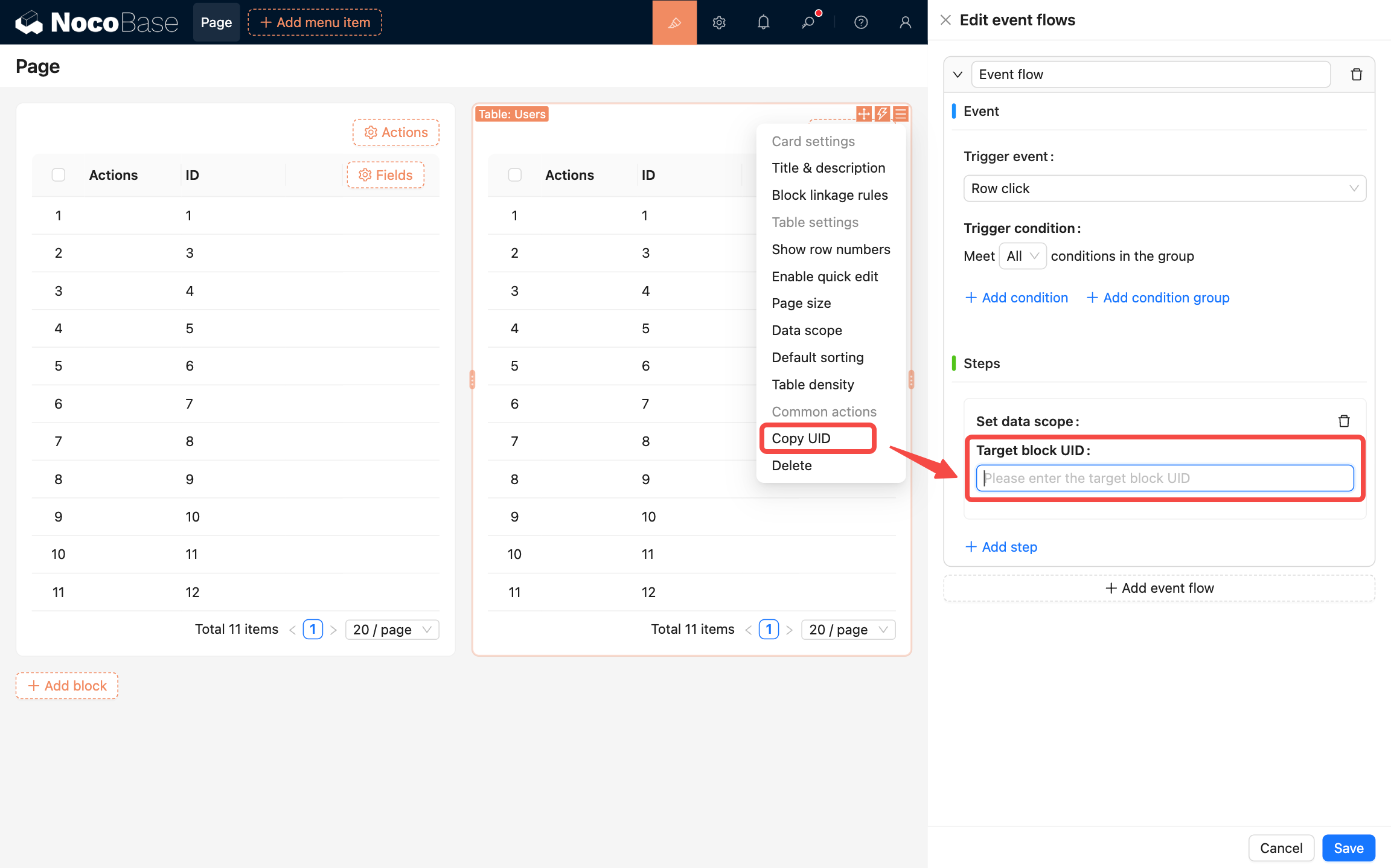Click the Target block UID input field
1391x868 pixels.
(x=1164, y=478)
